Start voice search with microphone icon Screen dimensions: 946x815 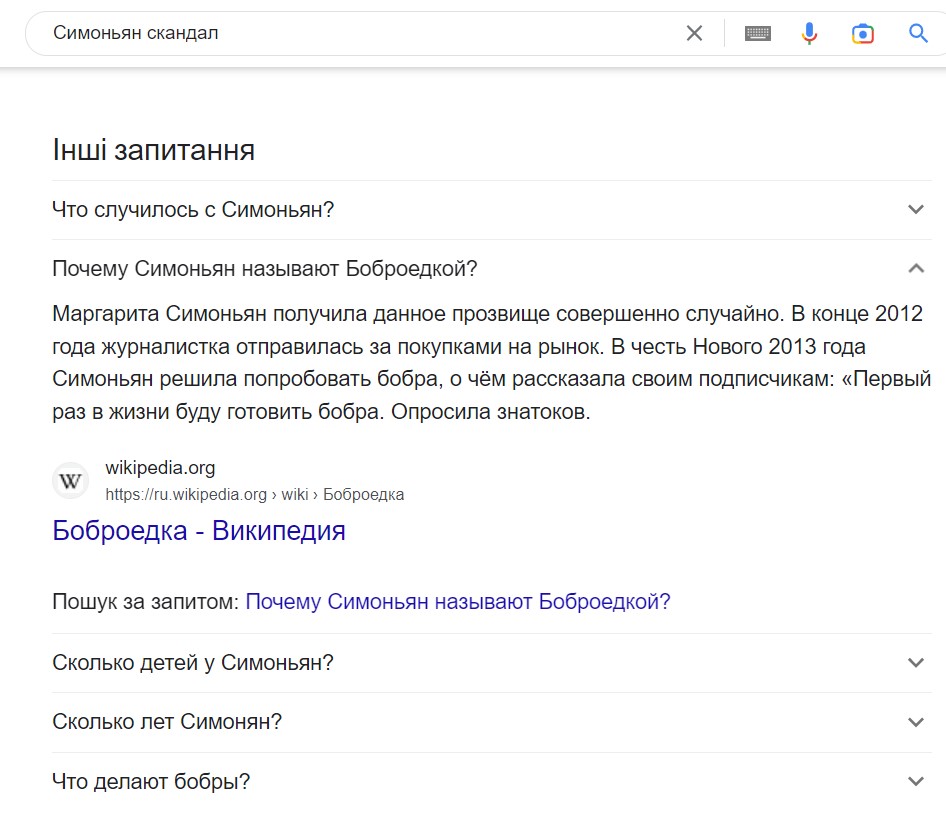[x=809, y=33]
